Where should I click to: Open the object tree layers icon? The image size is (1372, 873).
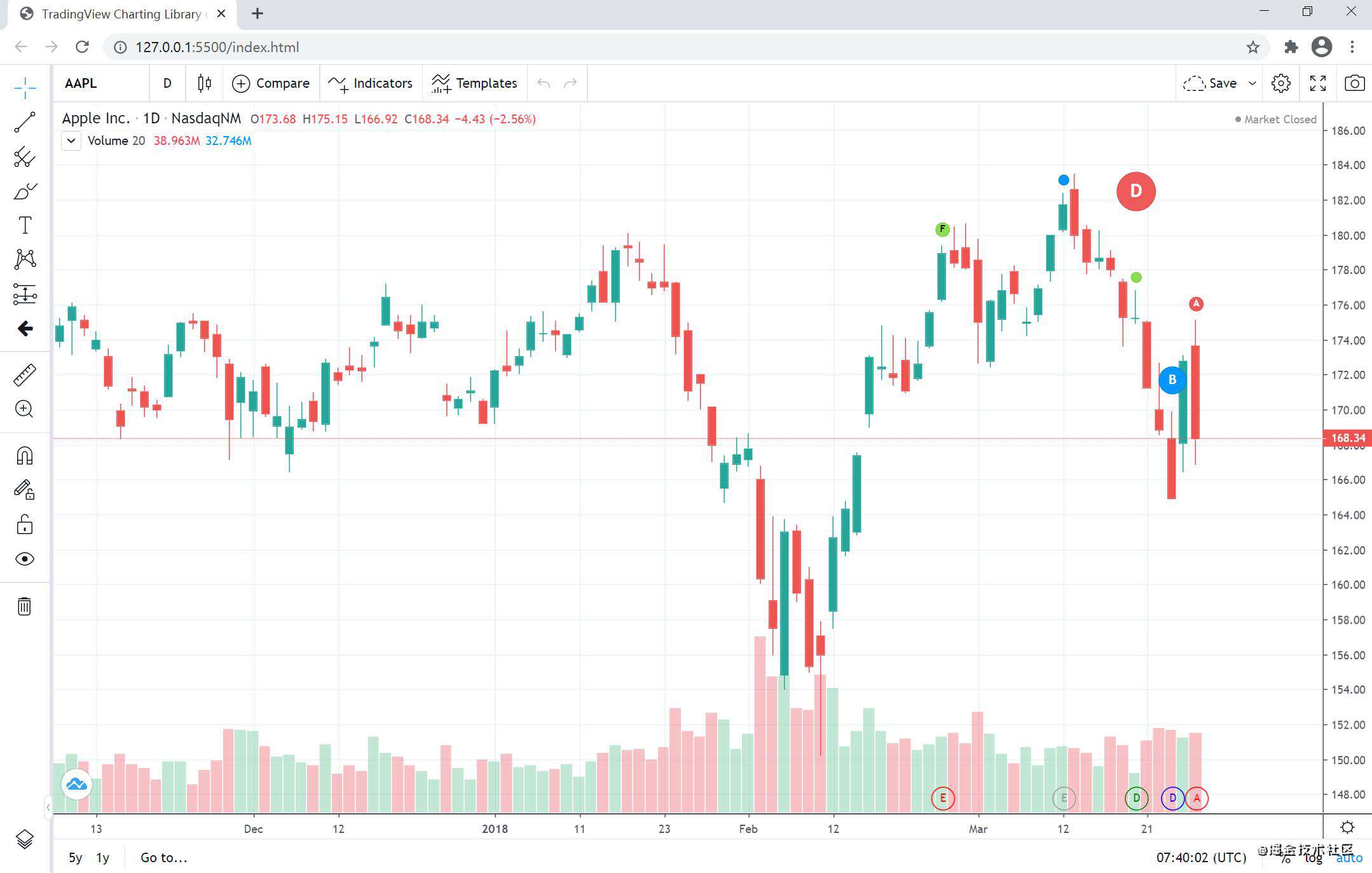25,840
